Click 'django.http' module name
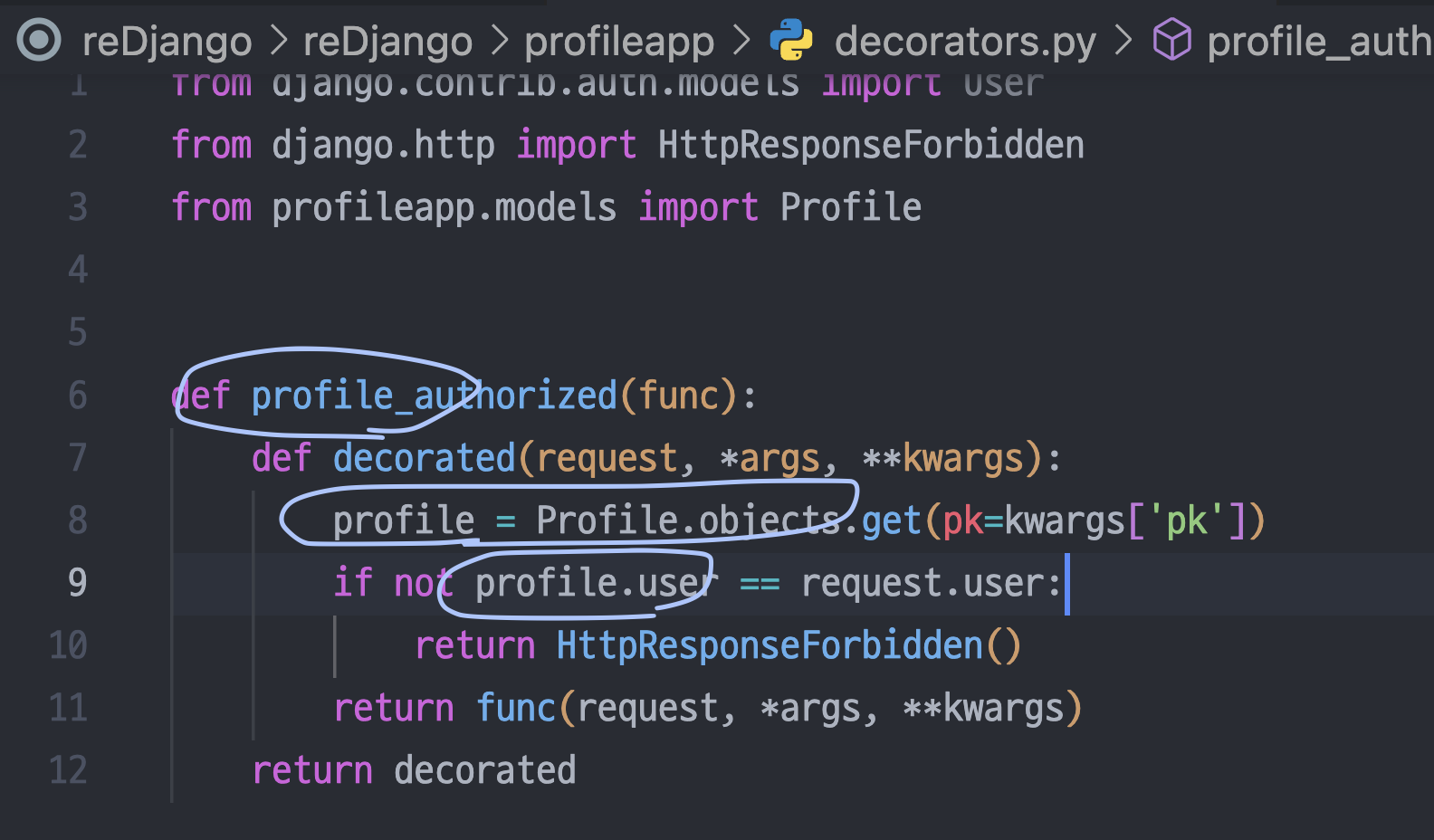This screenshot has height=840, width=1434. tap(383, 146)
